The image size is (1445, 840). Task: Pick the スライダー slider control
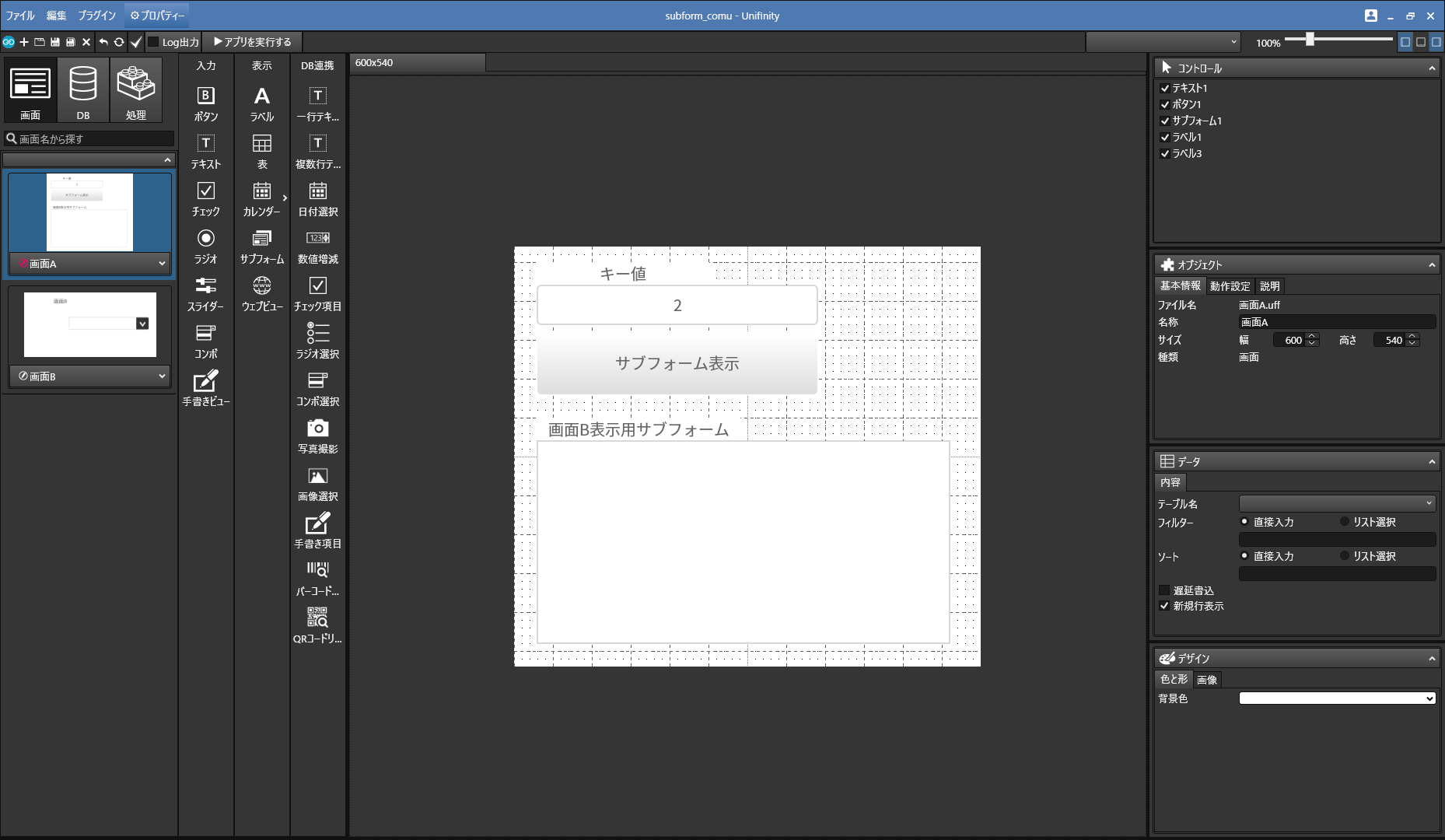tap(205, 293)
